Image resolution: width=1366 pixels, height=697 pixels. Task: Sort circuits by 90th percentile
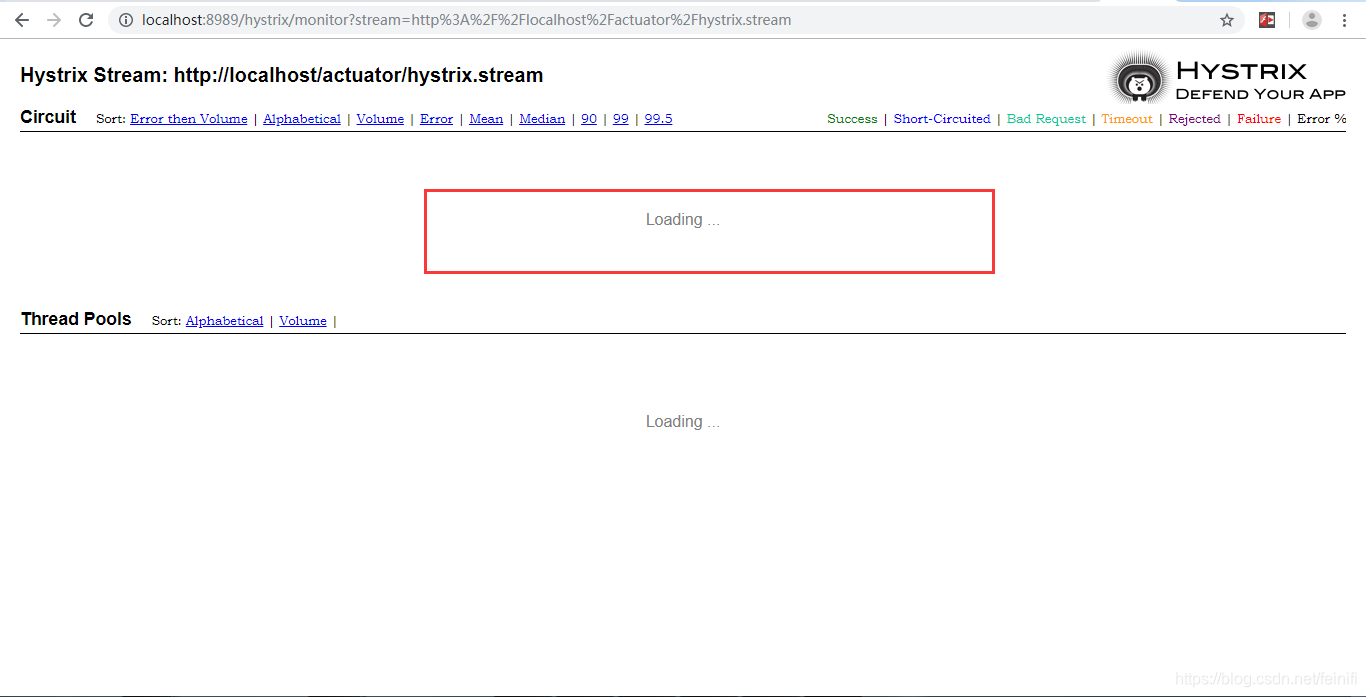click(589, 119)
